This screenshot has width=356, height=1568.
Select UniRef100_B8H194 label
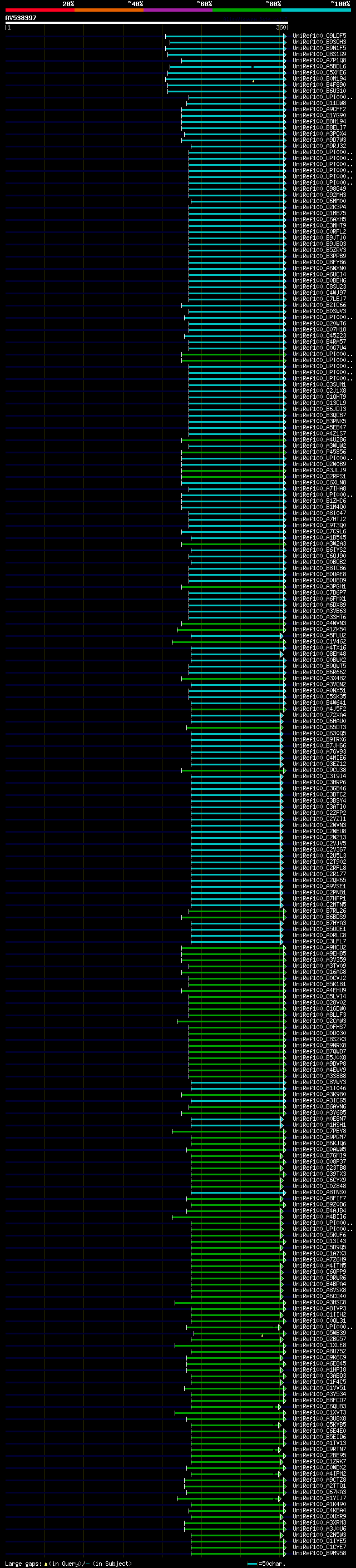pos(319,121)
